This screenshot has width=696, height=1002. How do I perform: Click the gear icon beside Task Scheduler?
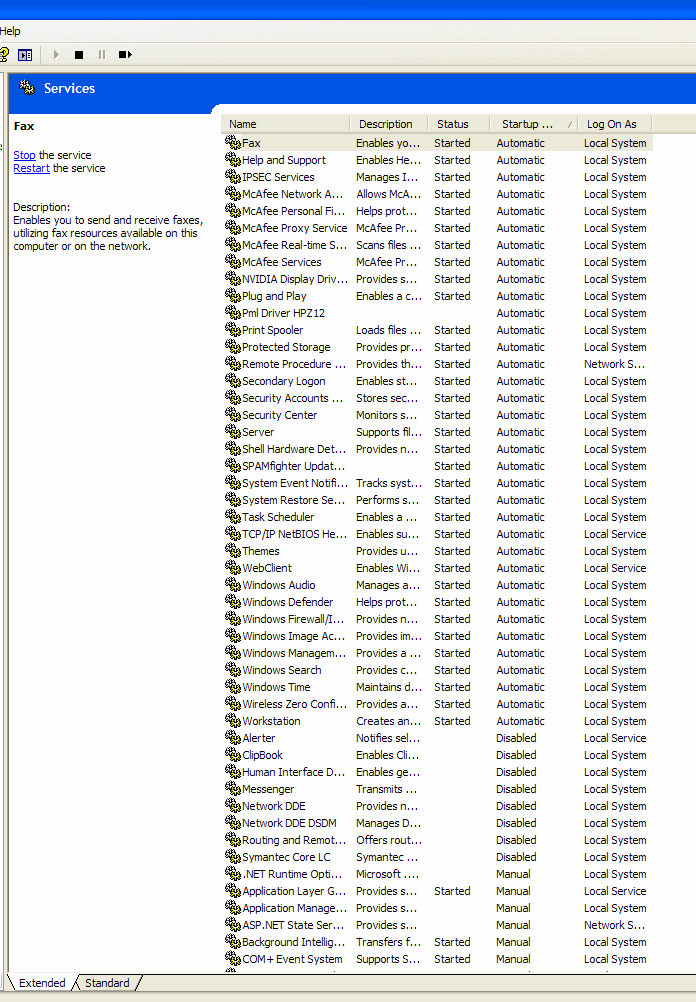coord(233,516)
